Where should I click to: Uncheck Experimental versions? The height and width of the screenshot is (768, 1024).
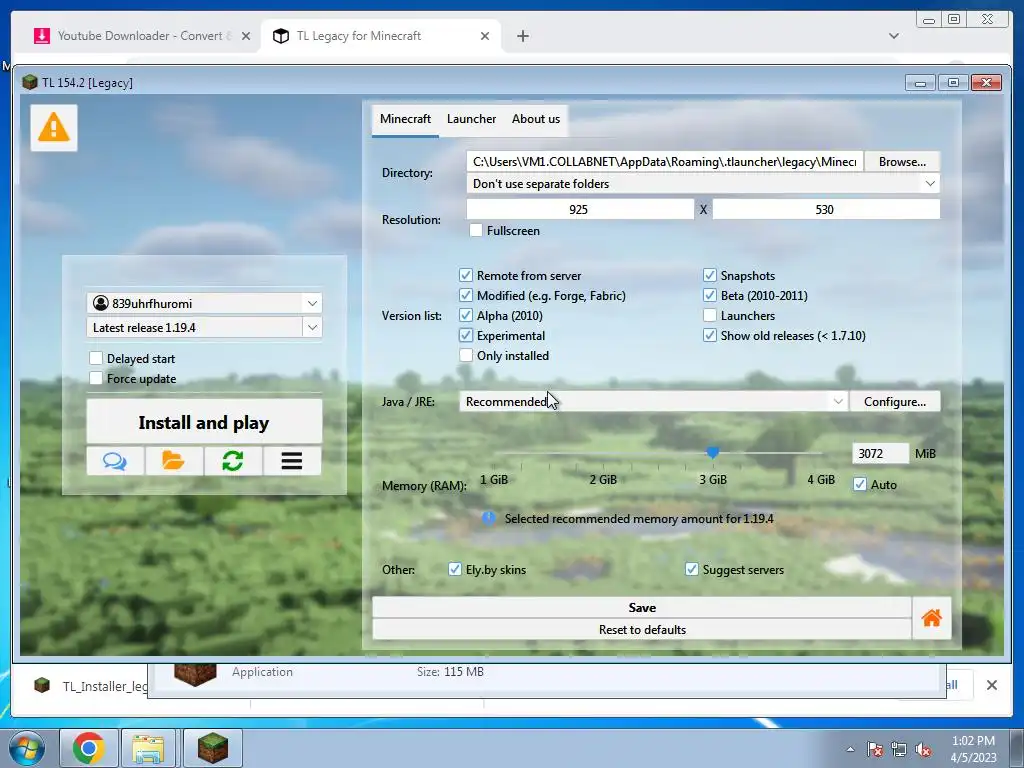click(466, 336)
